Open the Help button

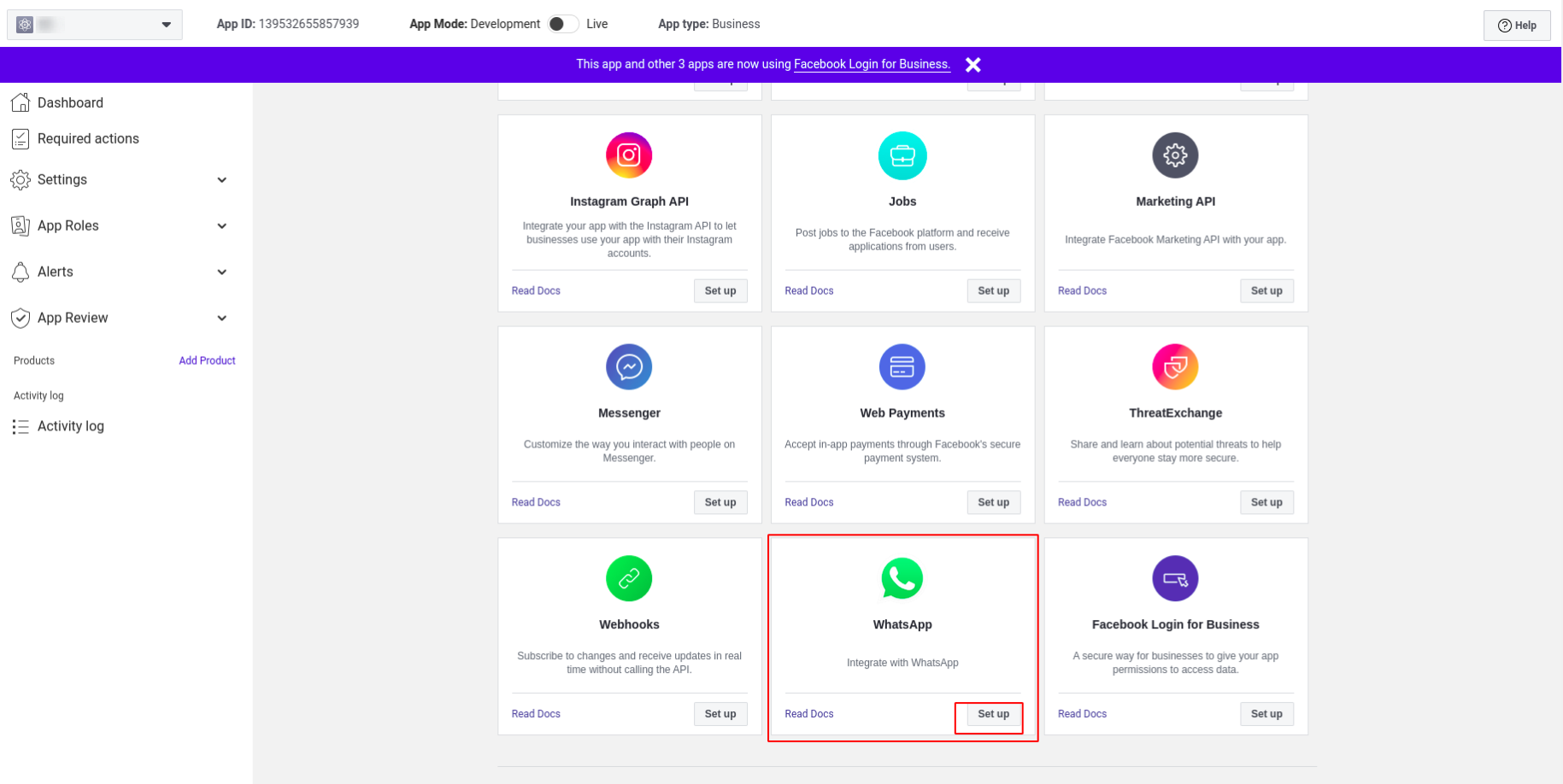(x=1517, y=26)
